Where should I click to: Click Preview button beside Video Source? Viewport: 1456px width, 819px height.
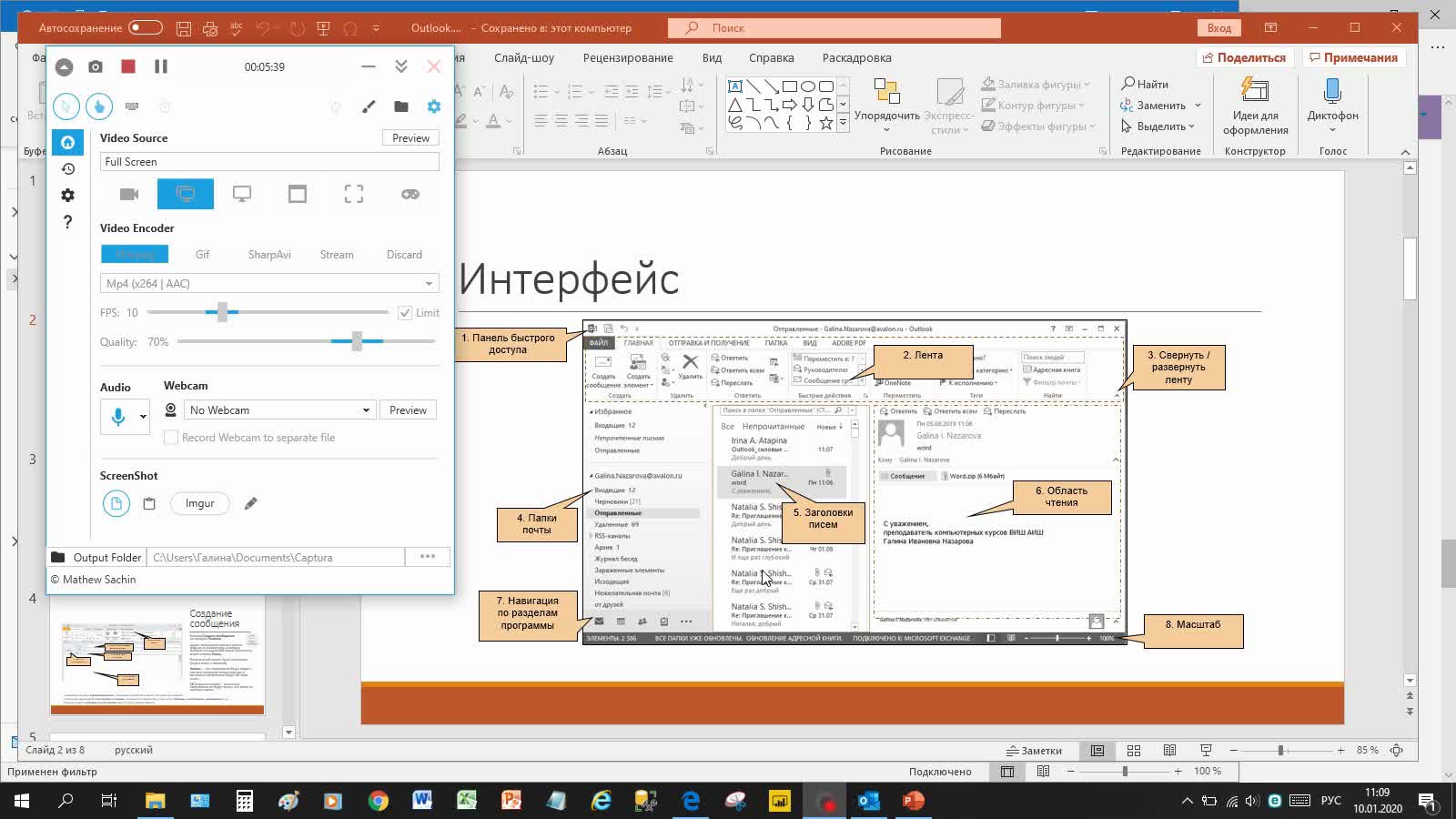pos(410,138)
